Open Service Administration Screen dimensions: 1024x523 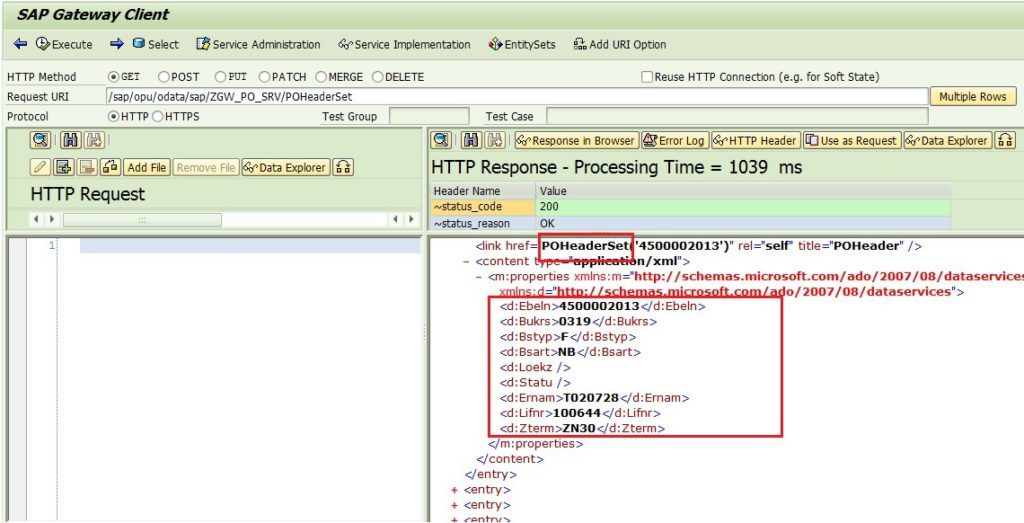[x=259, y=44]
